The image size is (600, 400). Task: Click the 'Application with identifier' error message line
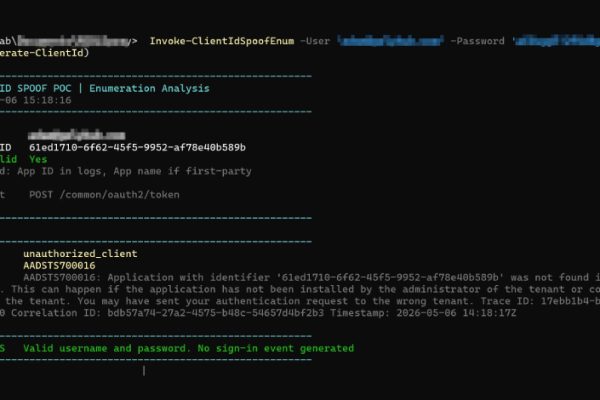311,278
